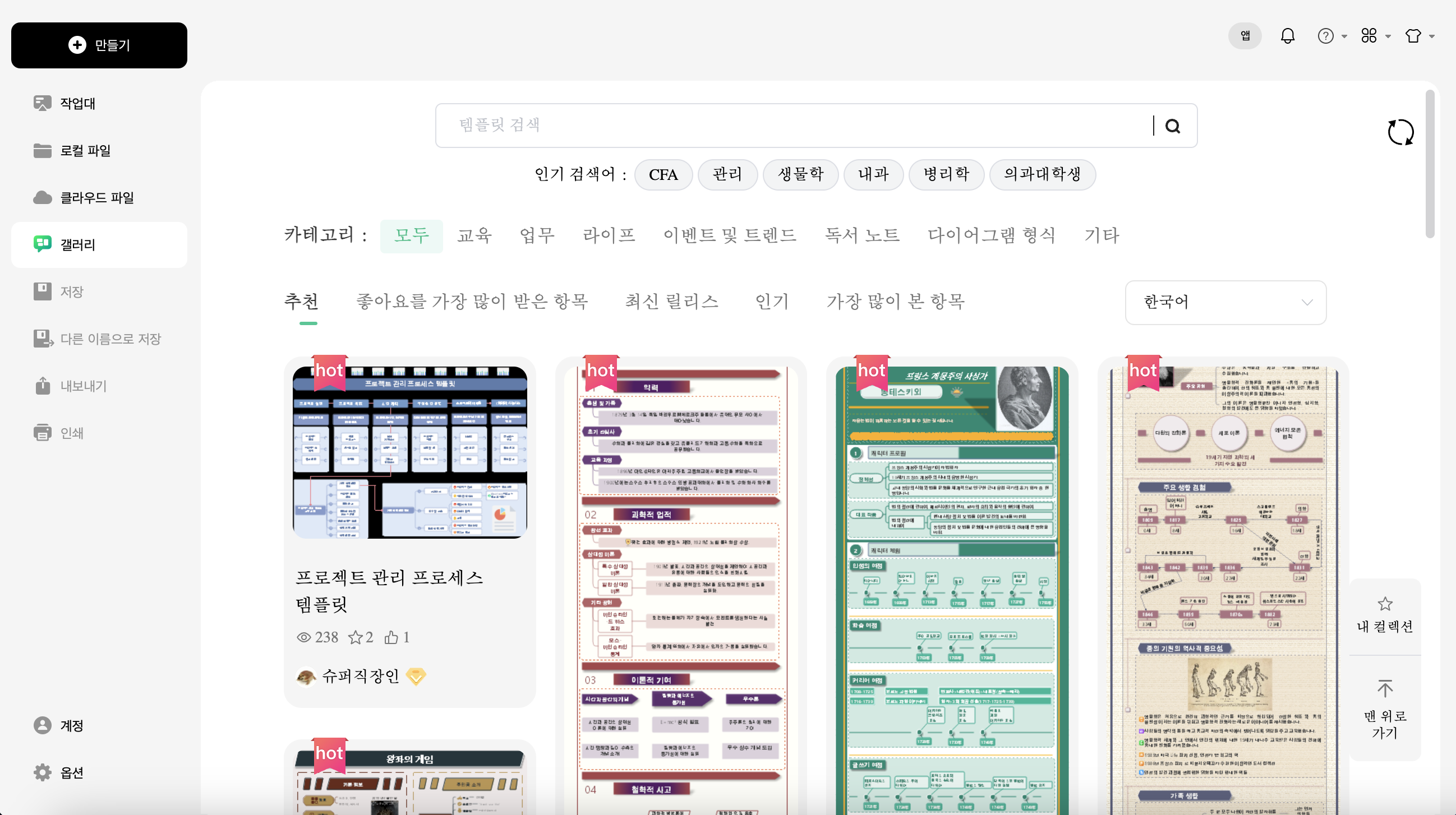Screen dimensions: 1456x815
Task: Click 슈퍼직장인 avatar image
Action: click(x=306, y=676)
